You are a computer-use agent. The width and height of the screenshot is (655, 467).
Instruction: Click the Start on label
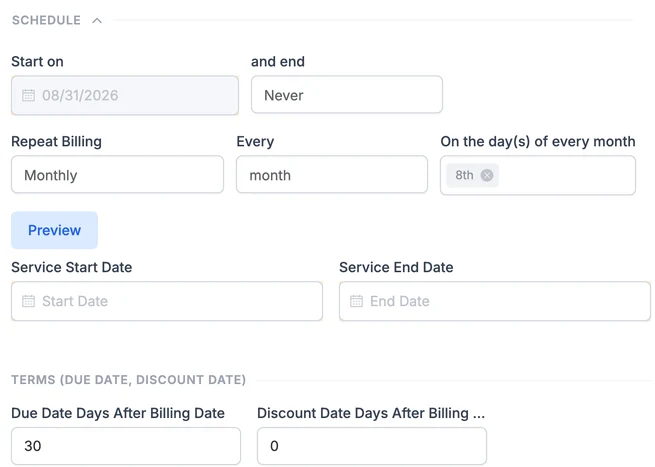tap(37, 61)
